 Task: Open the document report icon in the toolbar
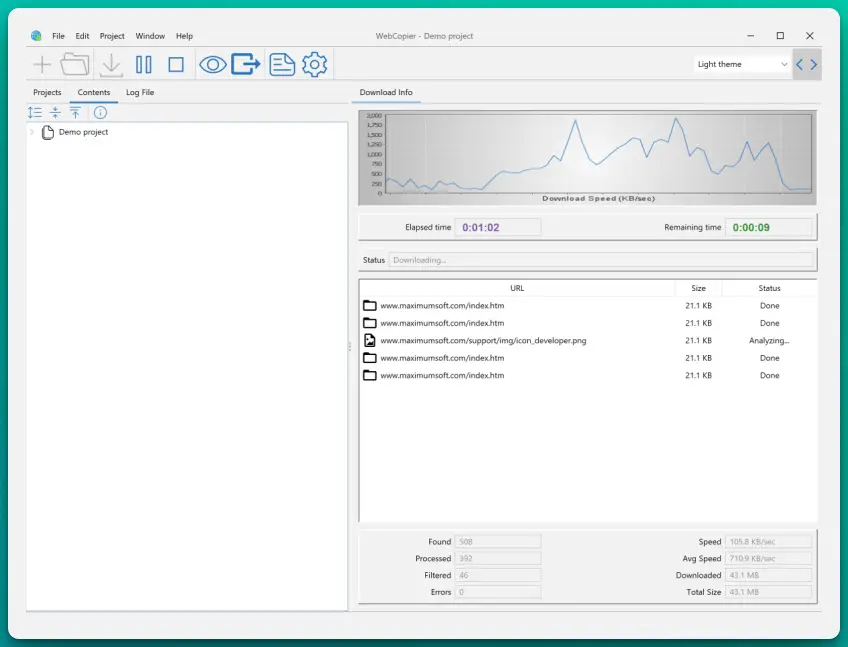(282, 65)
